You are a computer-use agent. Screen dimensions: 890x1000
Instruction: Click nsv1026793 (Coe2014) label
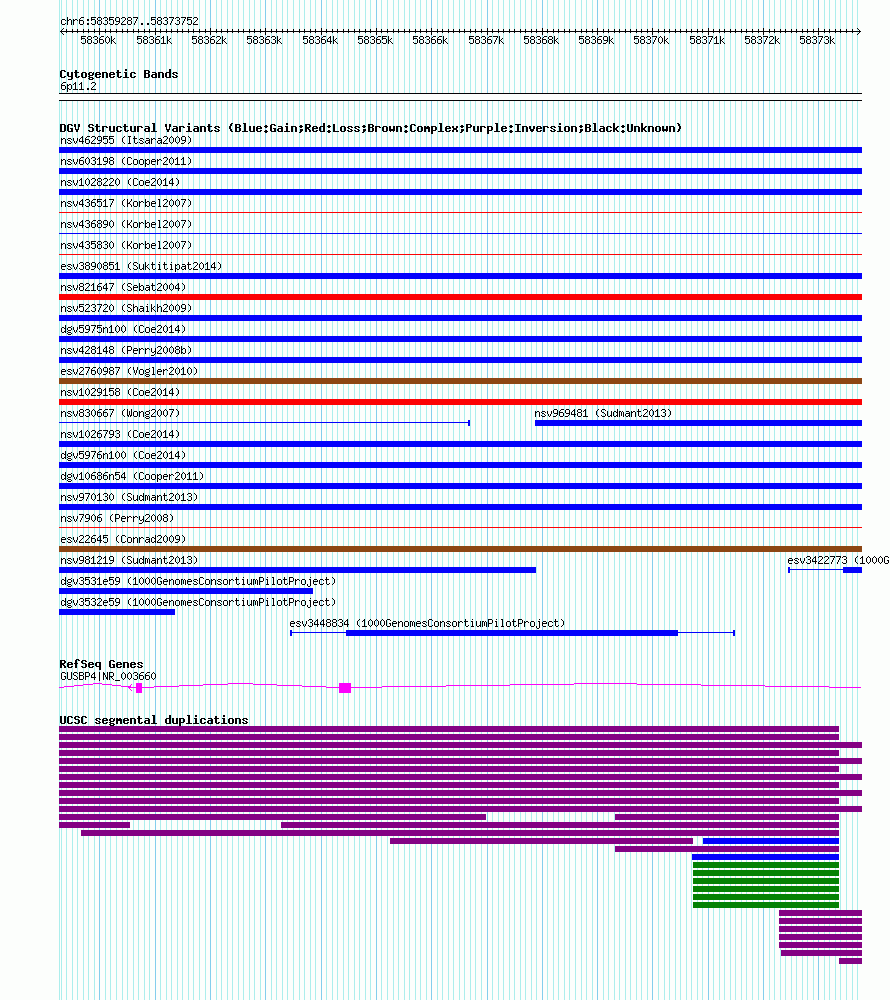pos(120,435)
